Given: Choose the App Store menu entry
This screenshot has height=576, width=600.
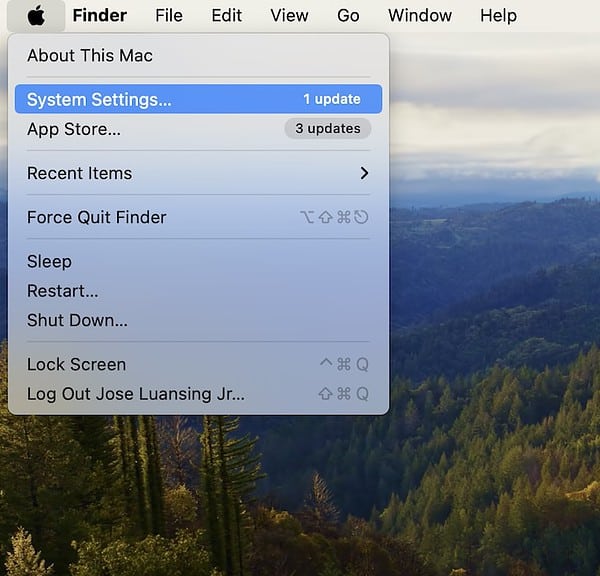Looking at the screenshot, I should [74, 129].
